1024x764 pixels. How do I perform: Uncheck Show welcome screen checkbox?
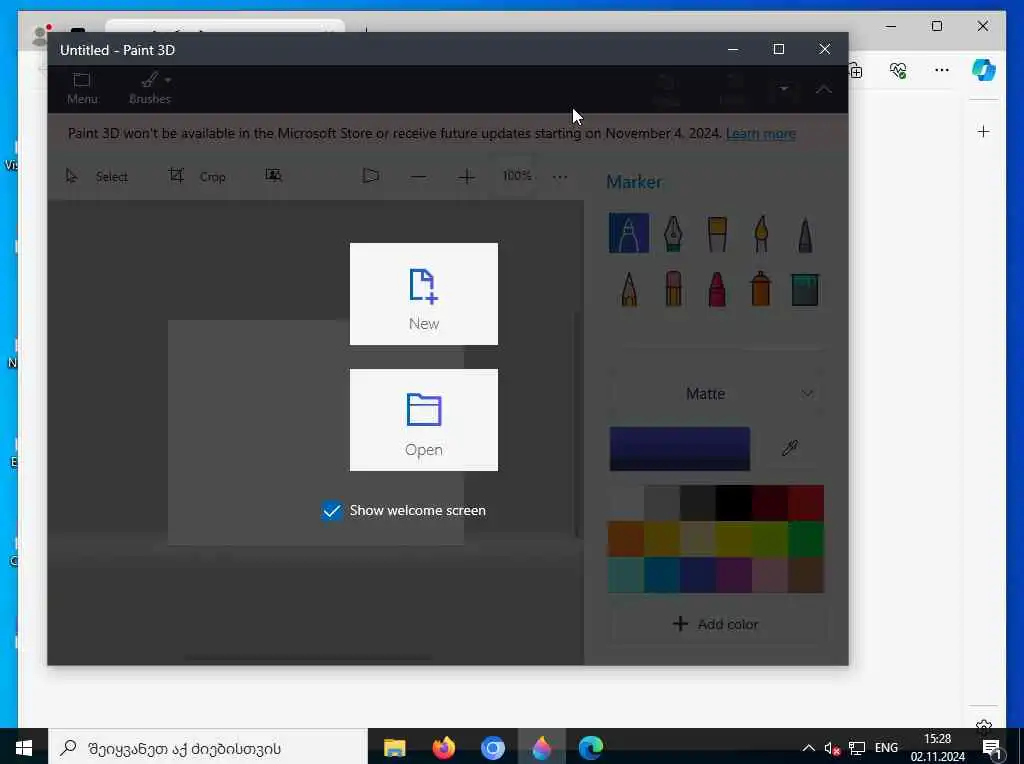point(332,511)
